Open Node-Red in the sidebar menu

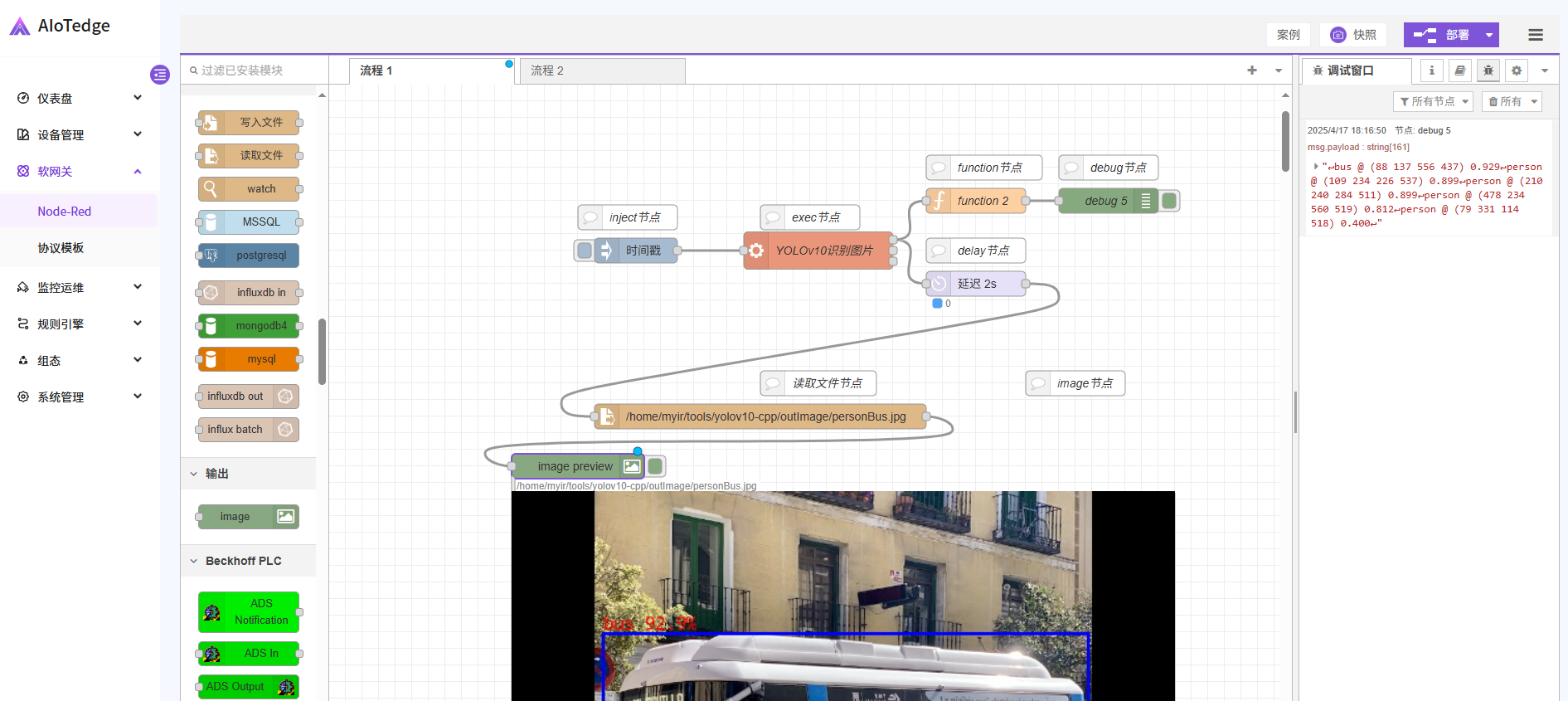65,212
